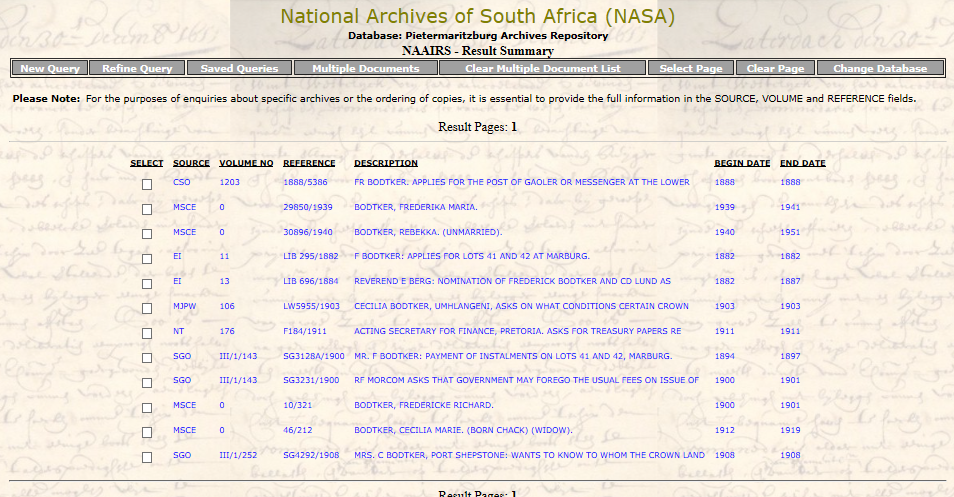Open Refine Query
The image size is (954, 497).
click(x=137, y=68)
